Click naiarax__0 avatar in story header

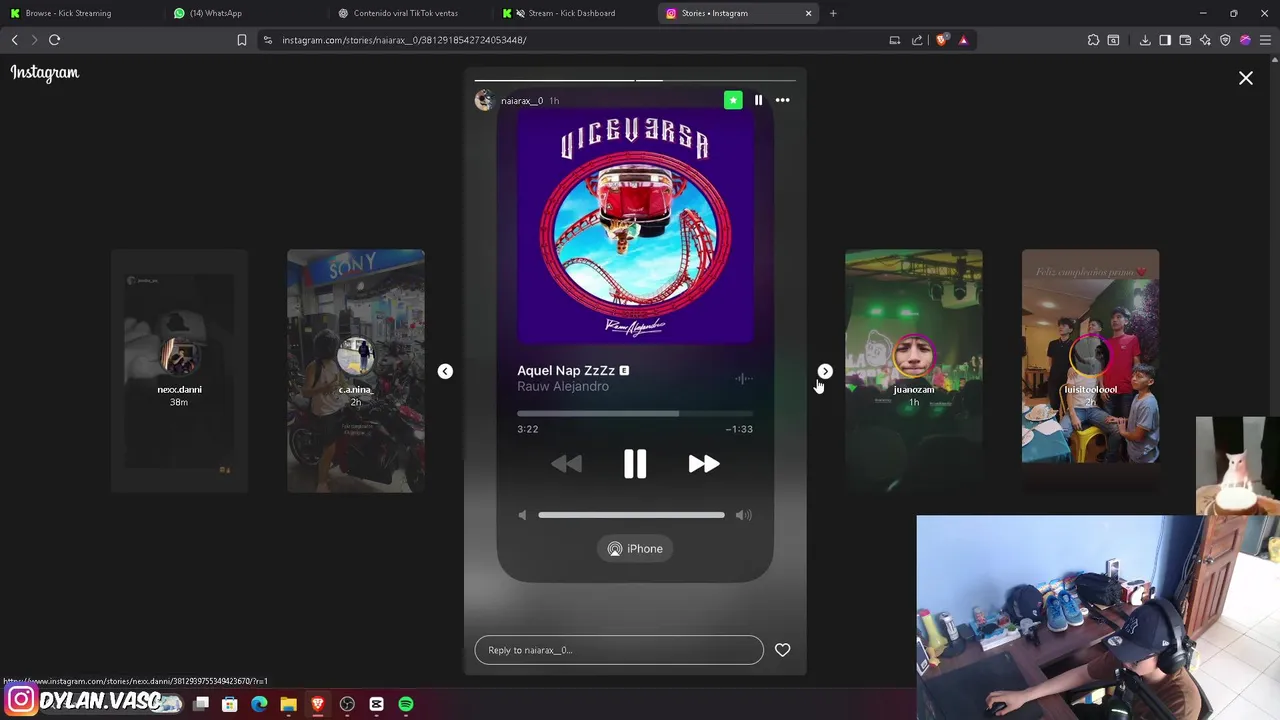click(484, 100)
